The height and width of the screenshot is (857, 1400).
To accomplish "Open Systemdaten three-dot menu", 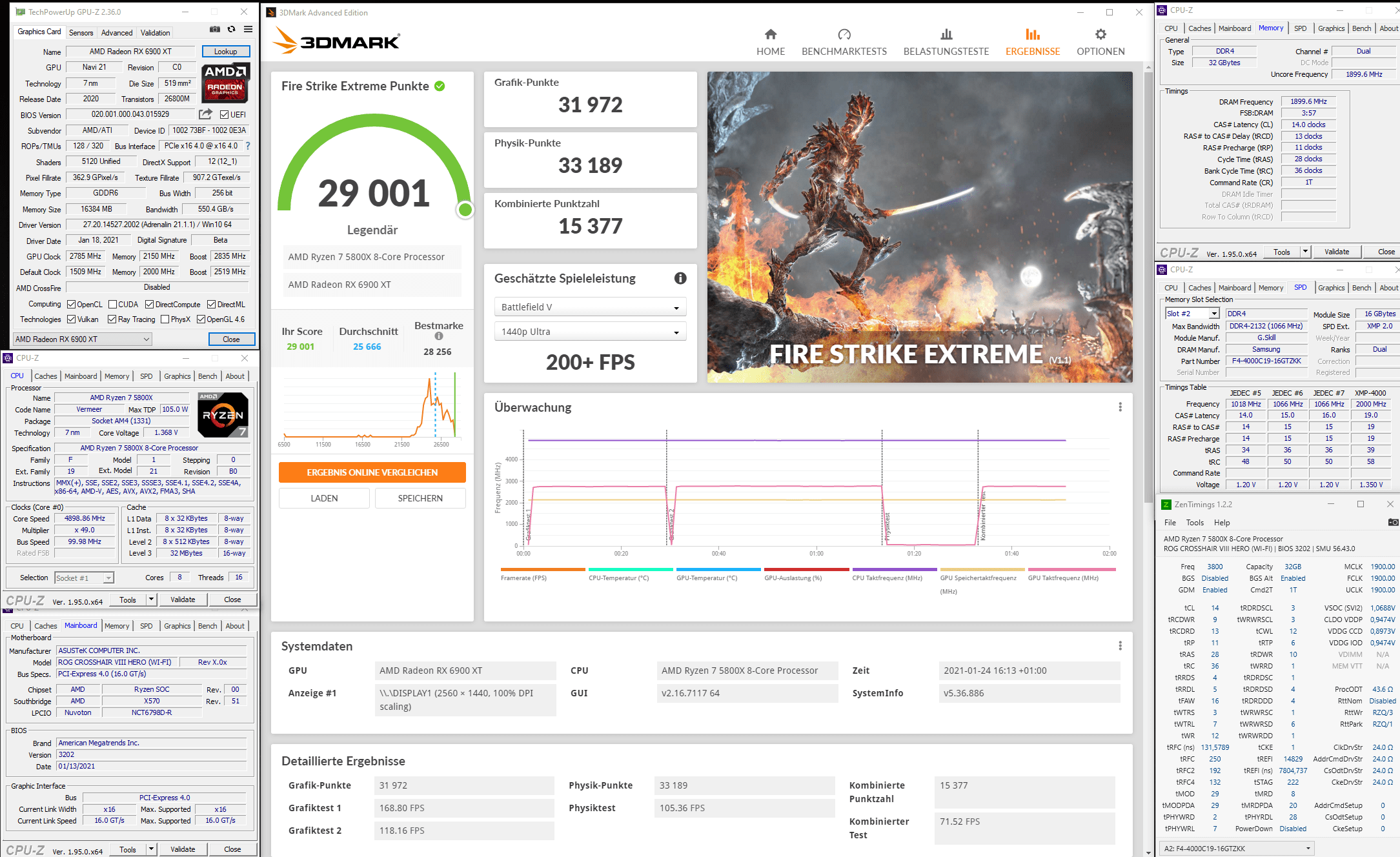I will [1120, 646].
